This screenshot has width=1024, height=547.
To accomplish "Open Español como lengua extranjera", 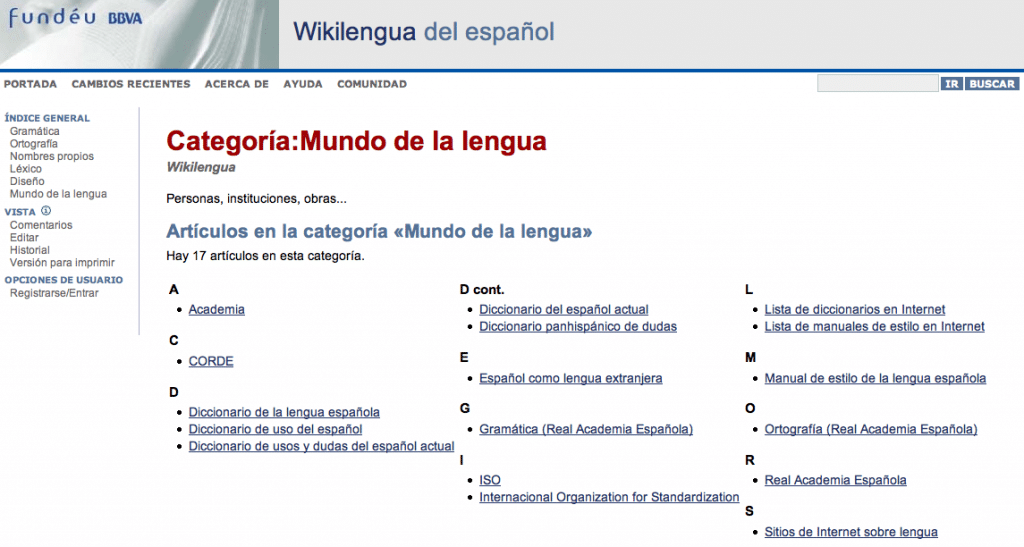I will [x=571, y=378].
